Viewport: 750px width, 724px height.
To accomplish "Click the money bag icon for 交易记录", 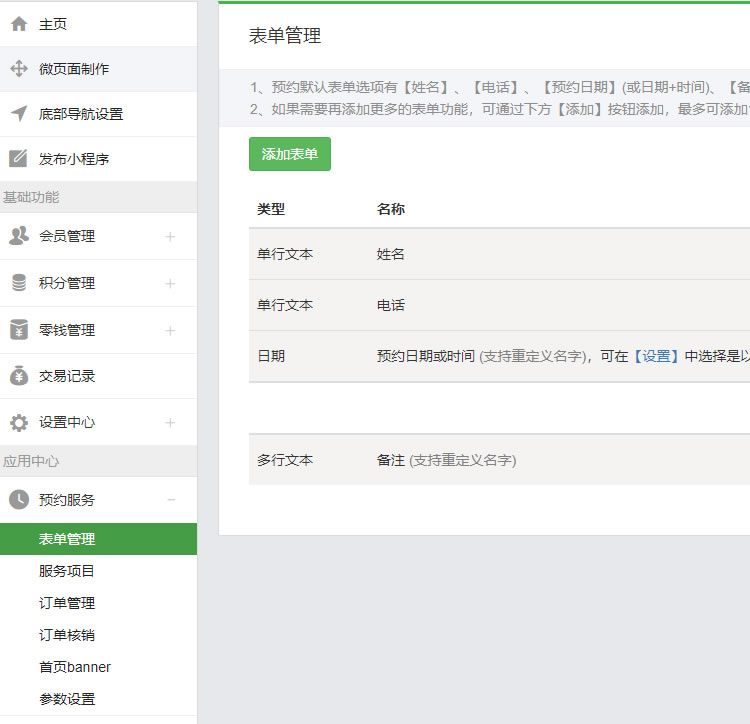I will point(18,376).
